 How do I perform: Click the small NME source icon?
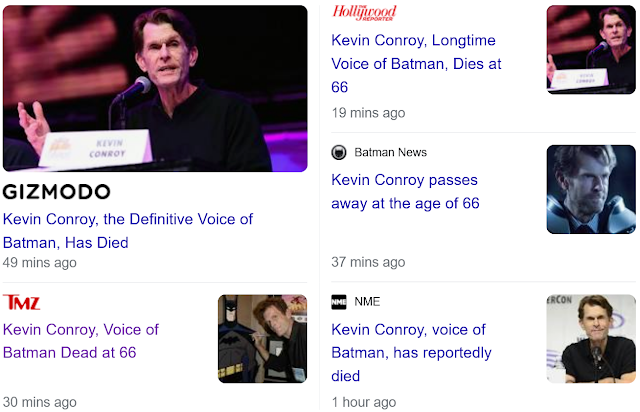pos(339,301)
